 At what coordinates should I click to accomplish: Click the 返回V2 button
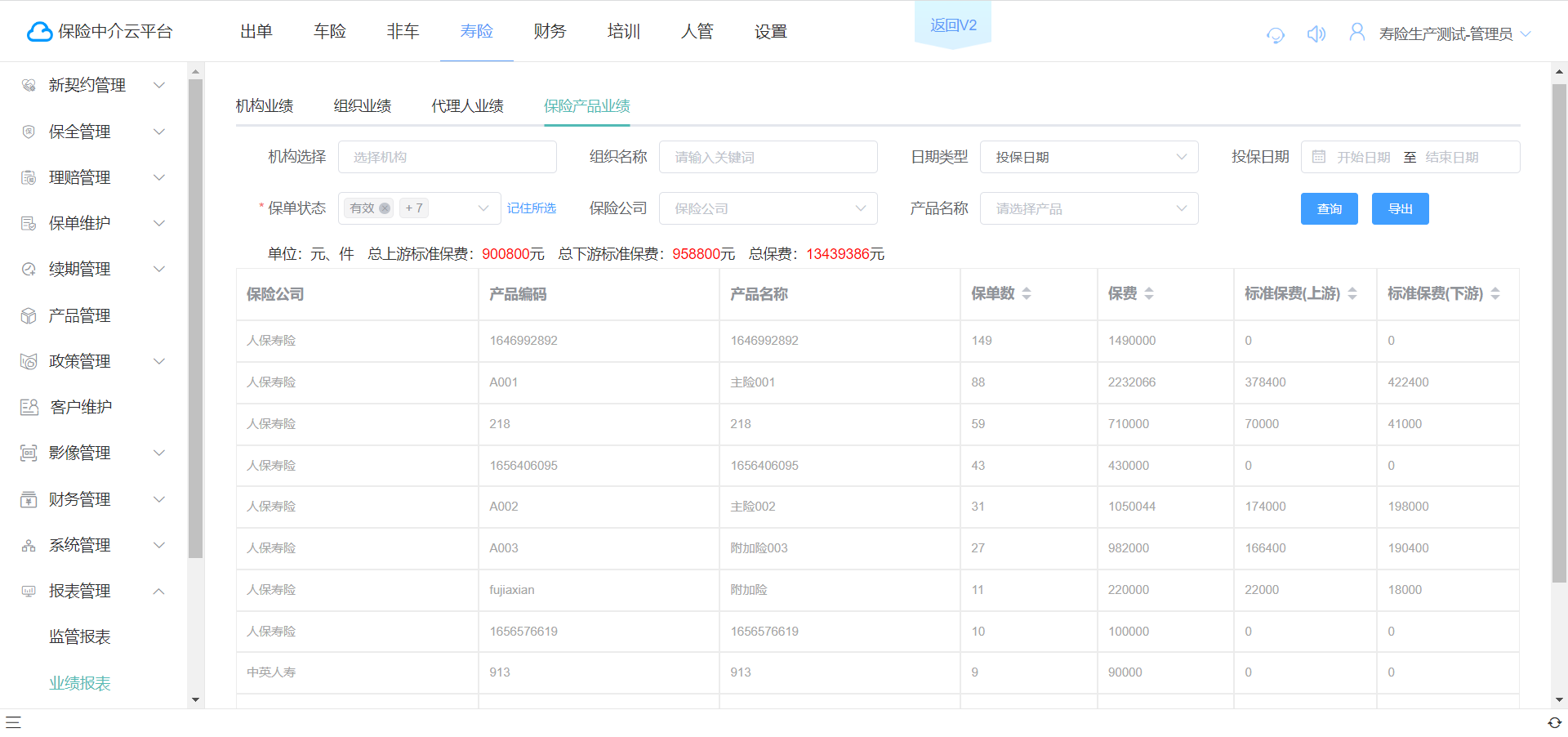(x=953, y=25)
